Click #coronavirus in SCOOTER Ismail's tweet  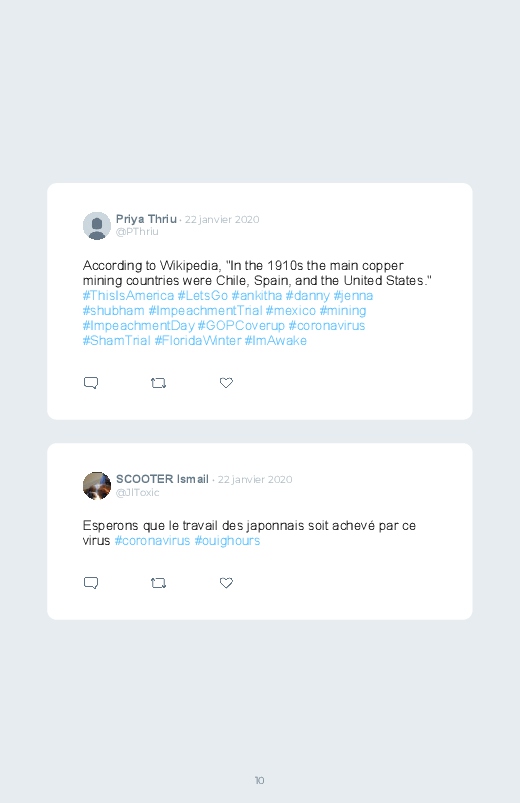tap(152, 541)
